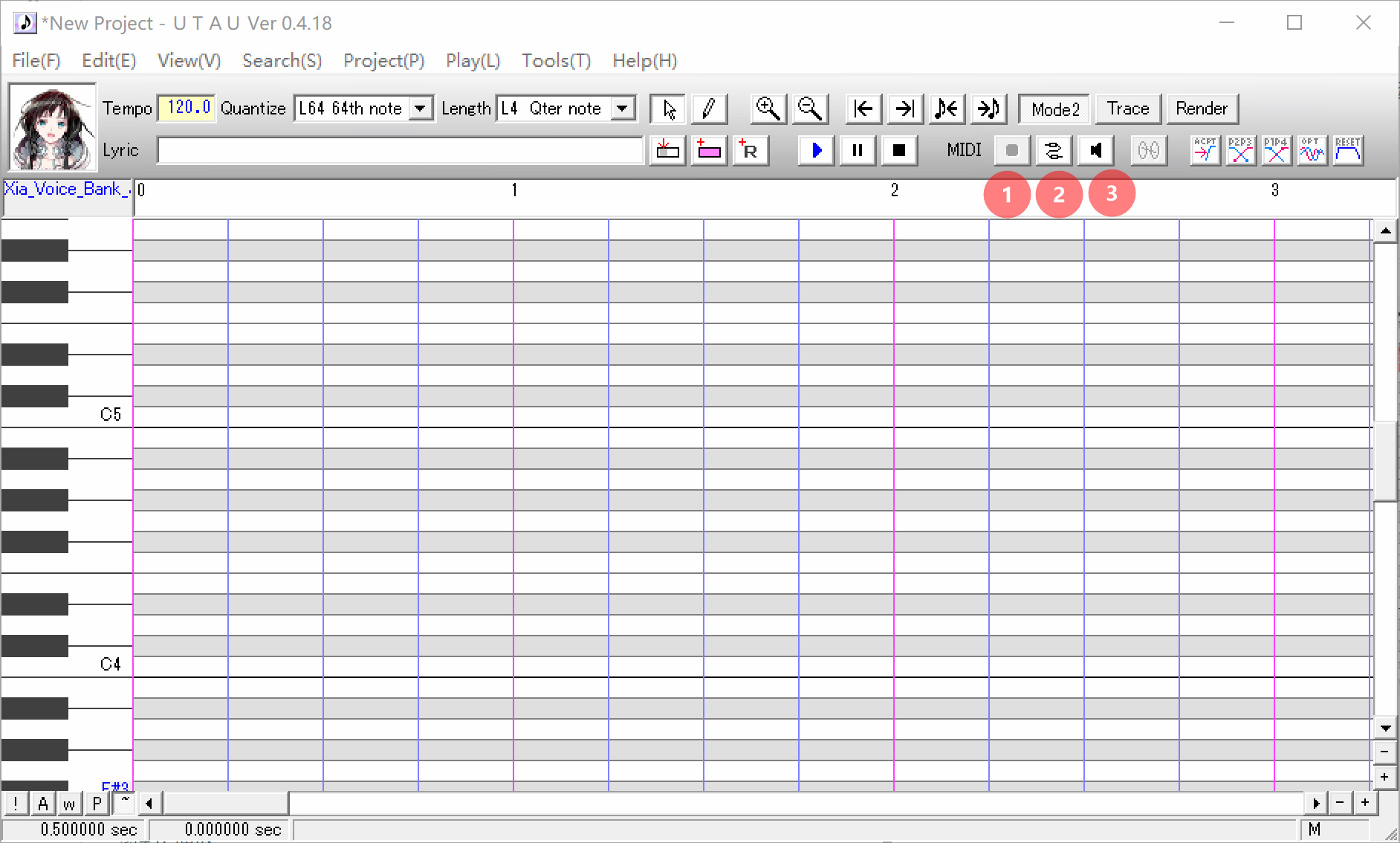Toggle the tilde pitch display button
This screenshot has width=1400, height=843.
[125, 804]
